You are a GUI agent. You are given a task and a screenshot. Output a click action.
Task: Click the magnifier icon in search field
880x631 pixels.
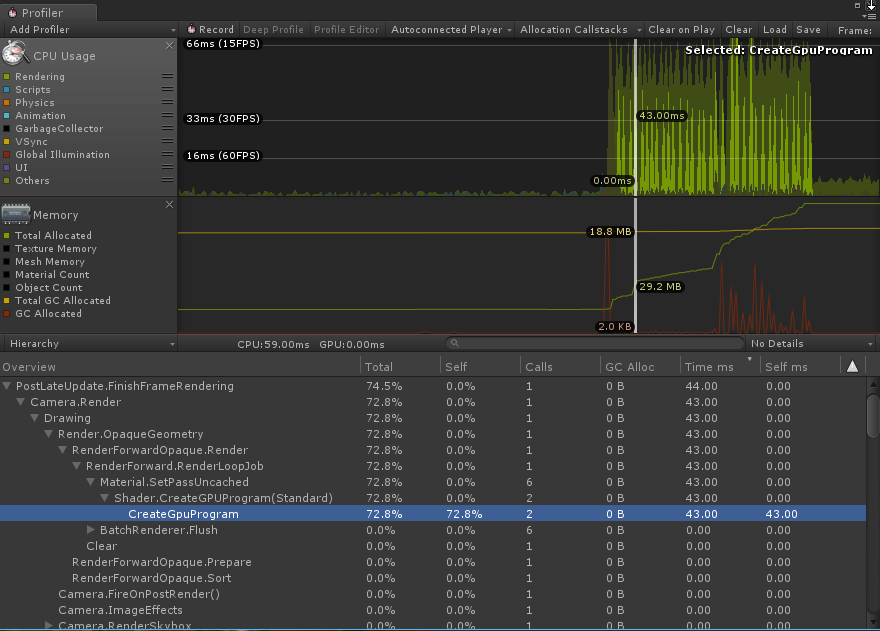pyautogui.click(x=455, y=344)
